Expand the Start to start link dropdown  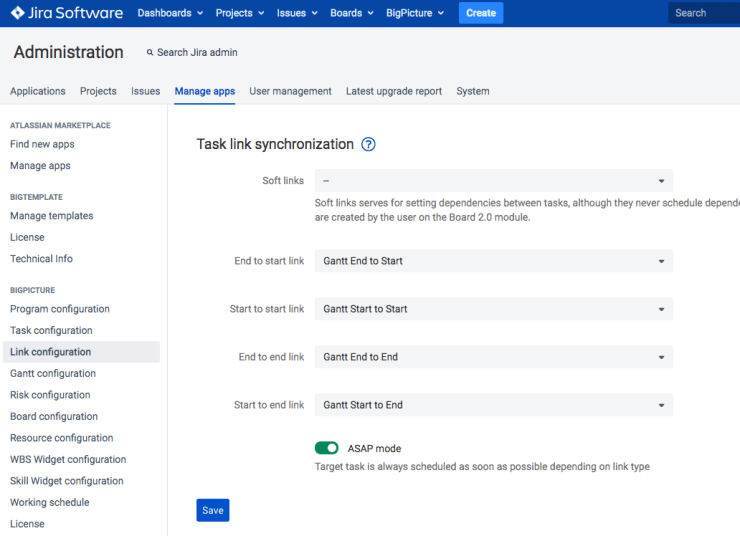pyautogui.click(x=493, y=309)
